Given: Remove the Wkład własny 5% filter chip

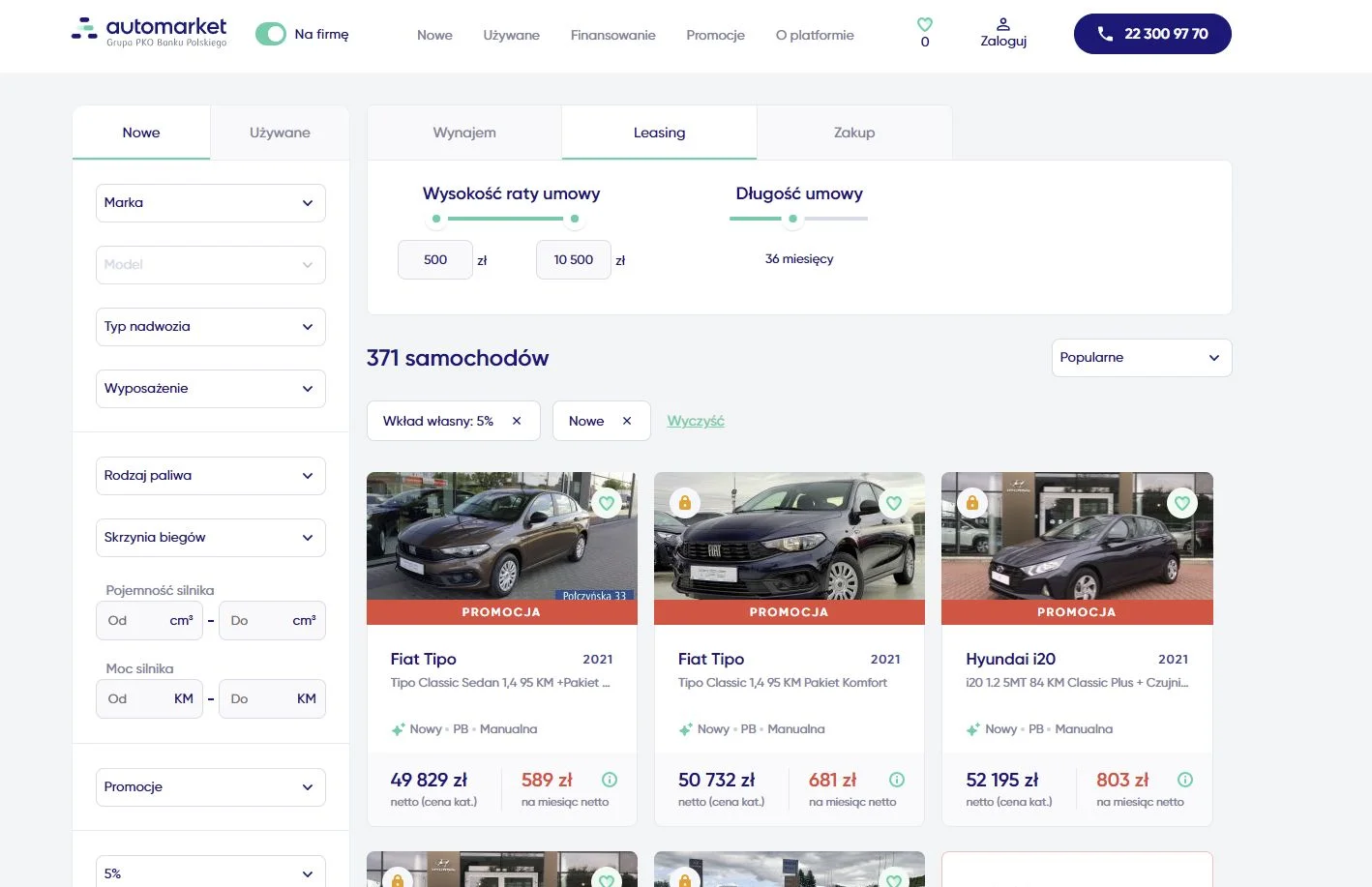Looking at the screenshot, I should click(x=517, y=421).
